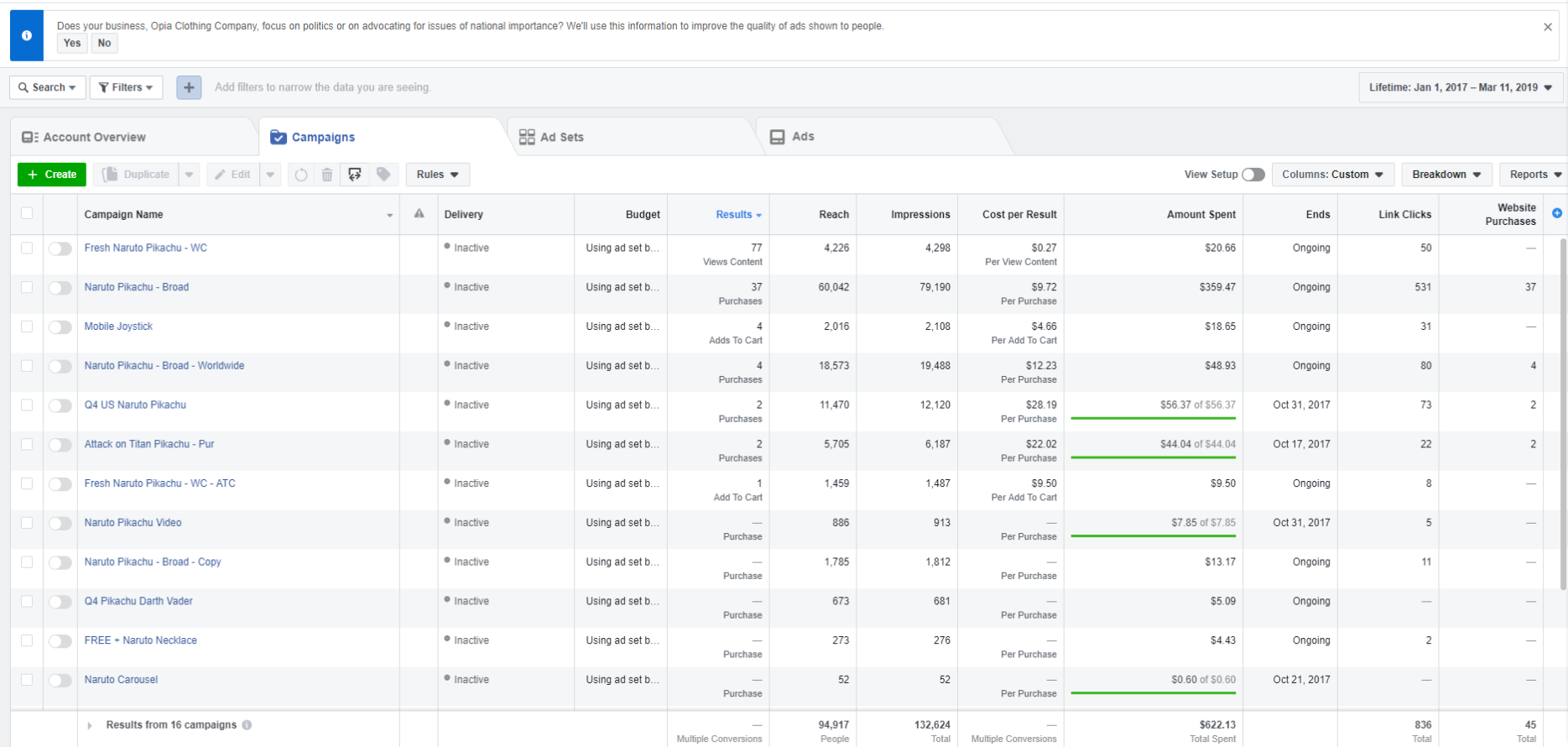Toggle Q4 Pikachu Darth Vader campaign switch
1568x747 pixels.
[x=60, y=602]
